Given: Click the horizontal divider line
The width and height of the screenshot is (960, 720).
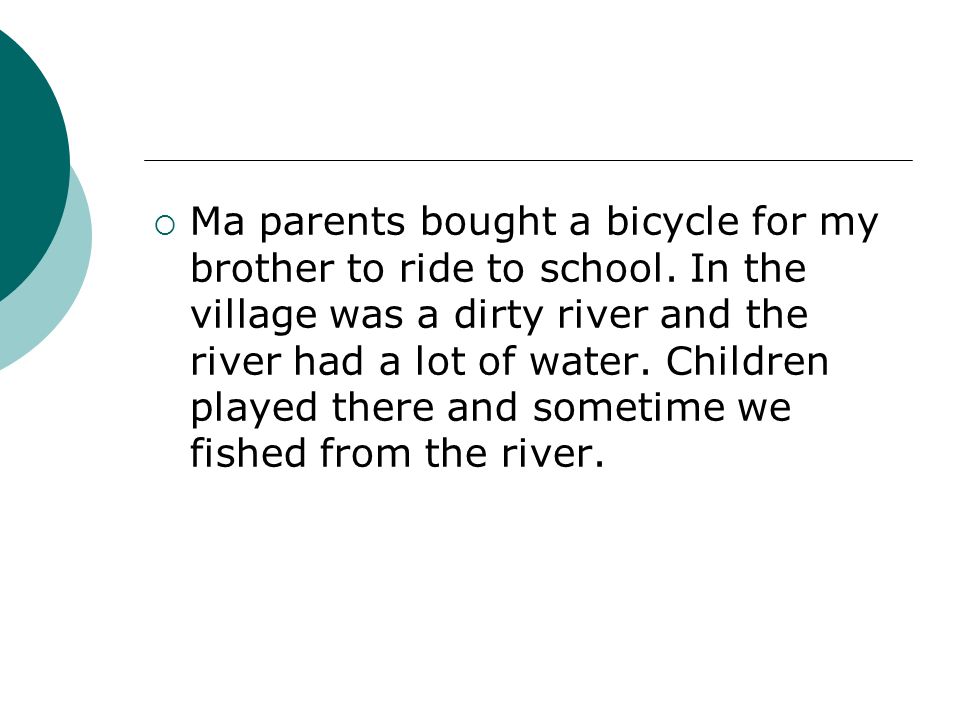Looking at the screenshot, I should (x=528, y=160).
